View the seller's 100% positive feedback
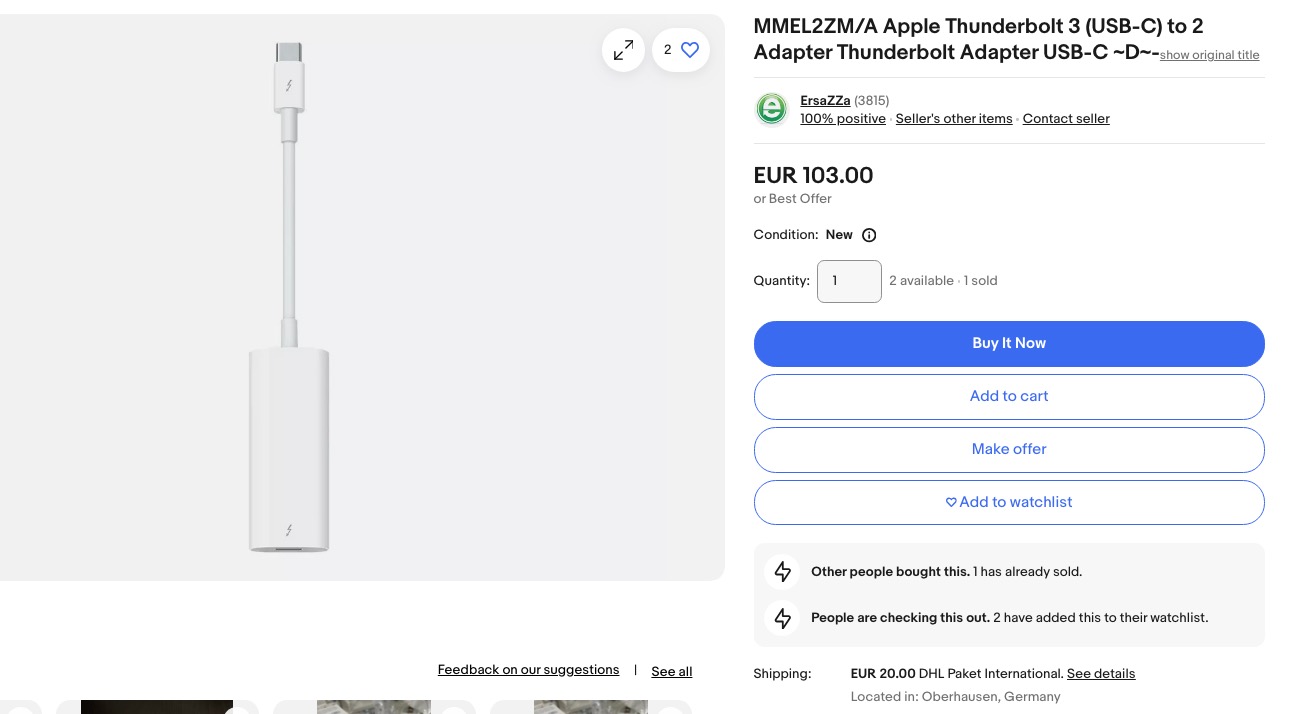The height and width of the screenshot is (714, 1297). coord(842,119)
